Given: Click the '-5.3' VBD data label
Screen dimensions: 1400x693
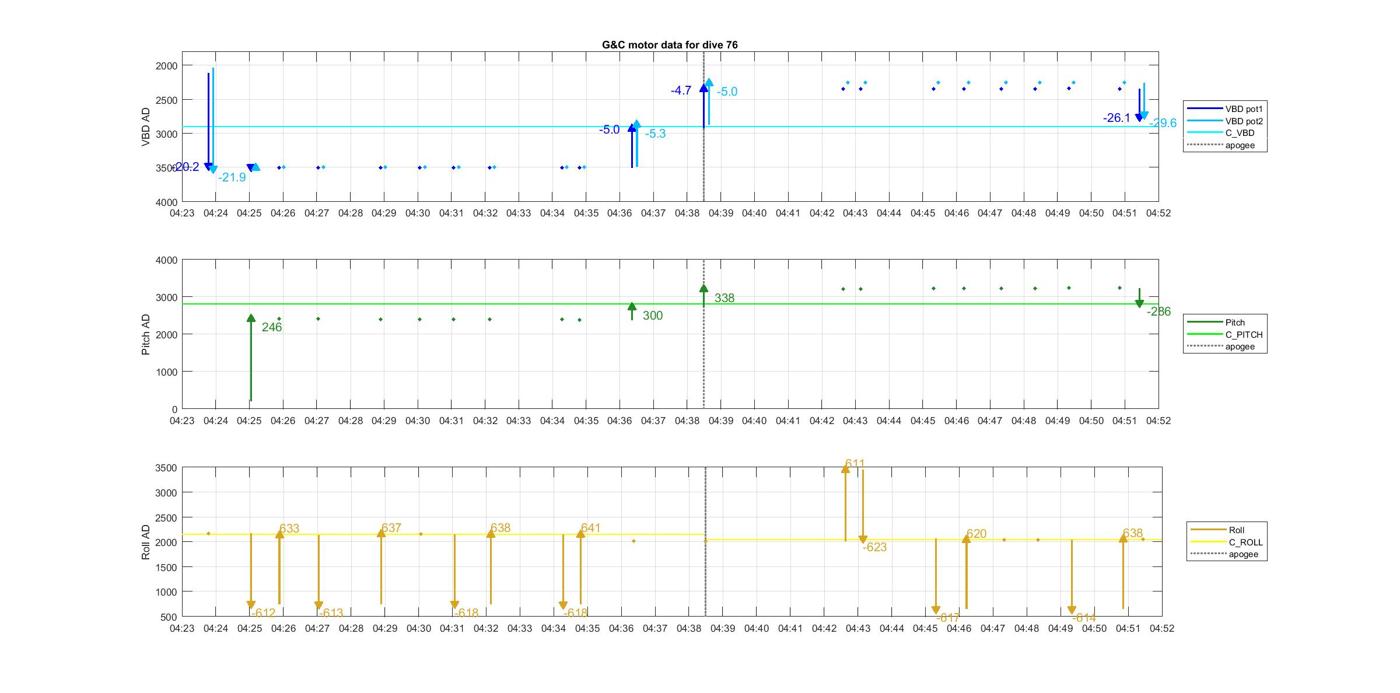Looking at the screenshot, I should pos(655,134).
